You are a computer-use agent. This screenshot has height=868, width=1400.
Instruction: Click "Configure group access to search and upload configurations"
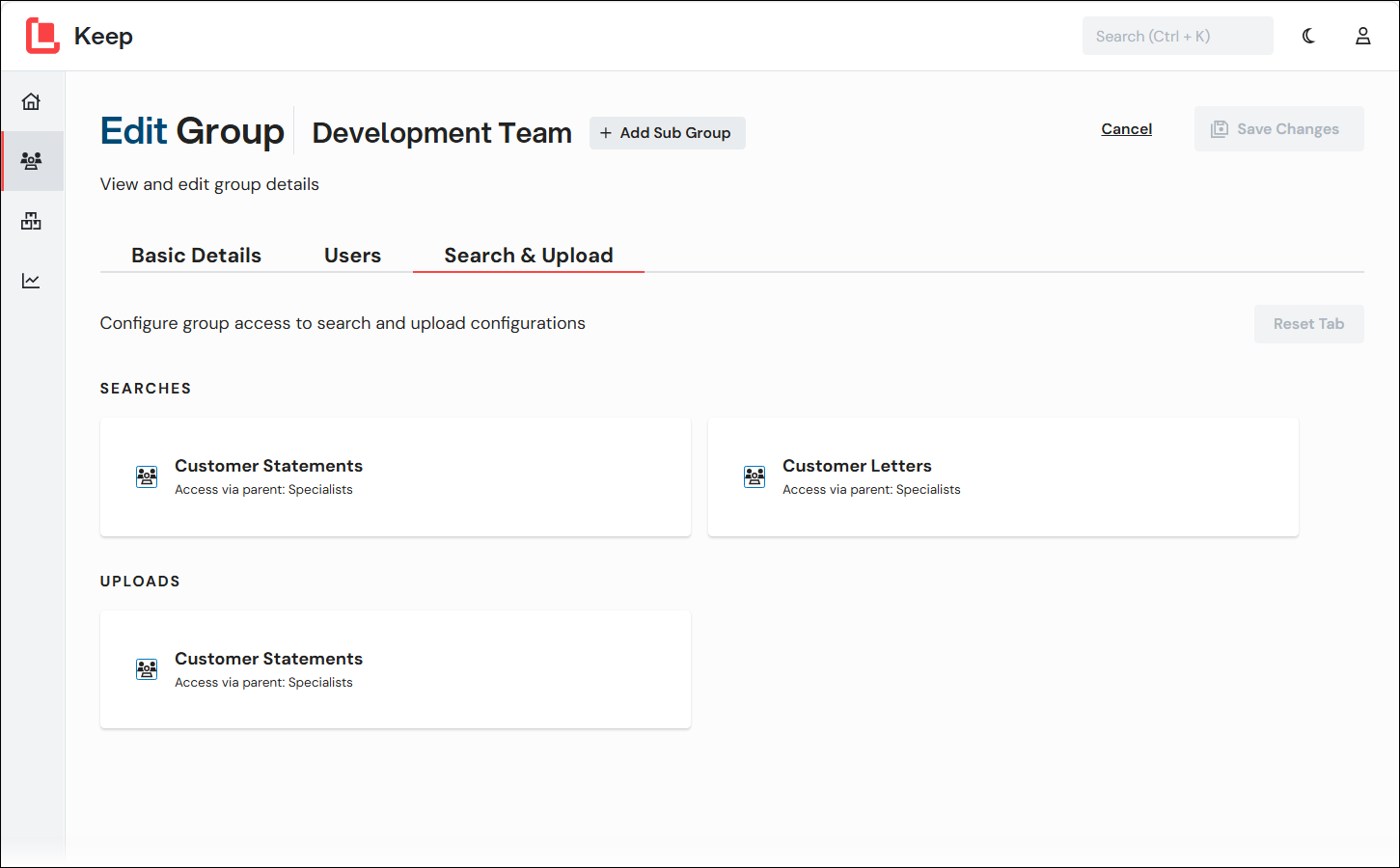tap(343, 323)
